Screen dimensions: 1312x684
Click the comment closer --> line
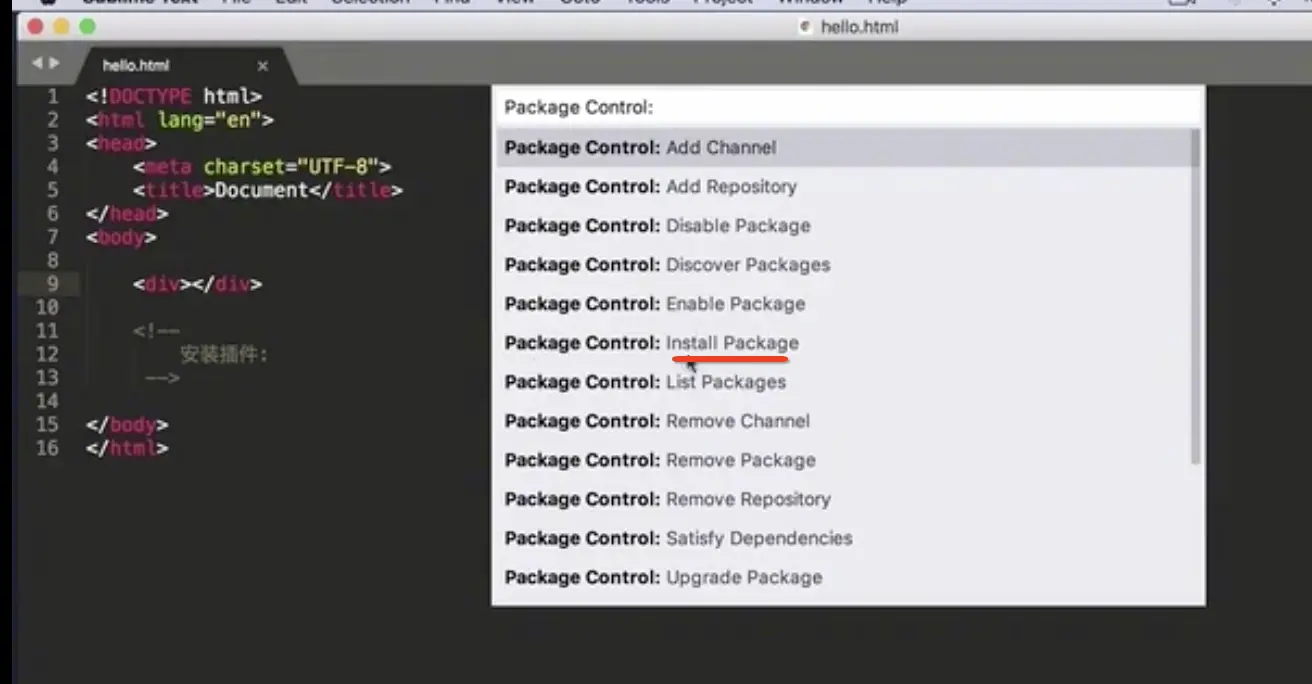162,378
